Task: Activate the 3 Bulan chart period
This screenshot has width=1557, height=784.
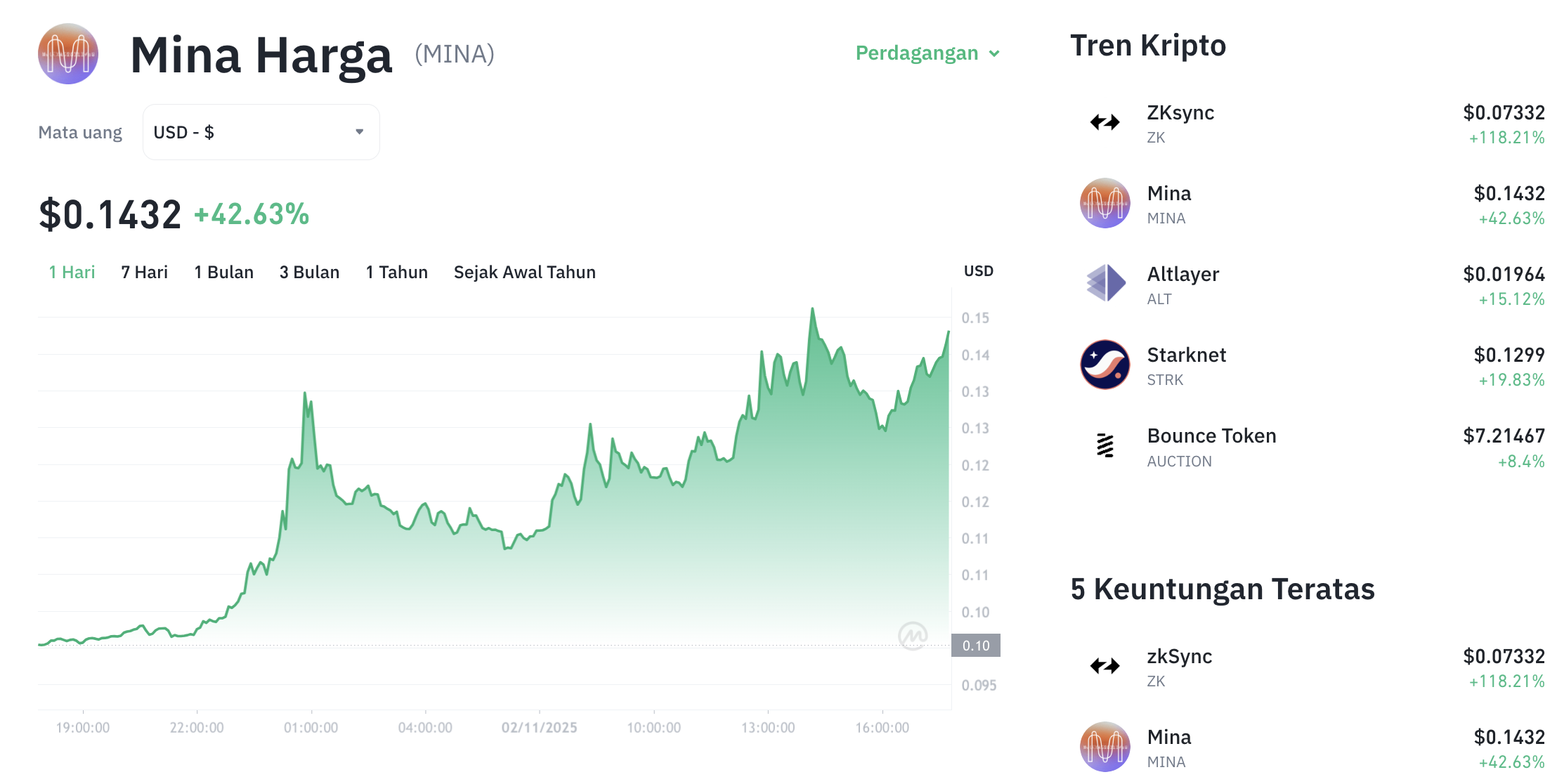Action: [x=309, y=272]
